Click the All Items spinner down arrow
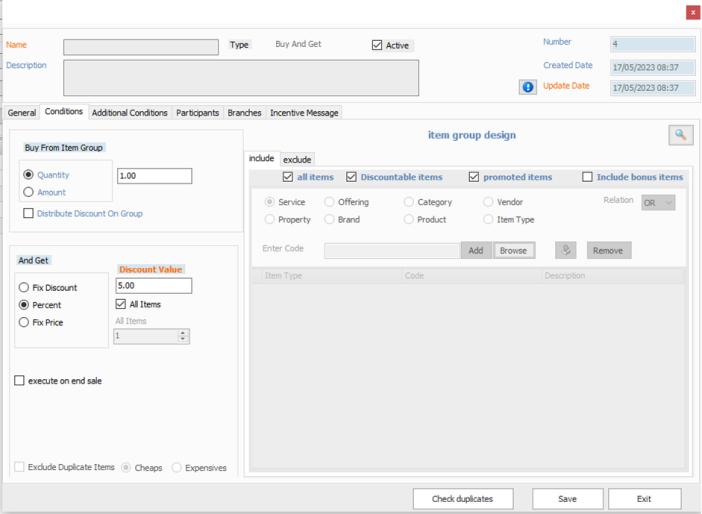702x514 pixels. click(x=182, y=340)
